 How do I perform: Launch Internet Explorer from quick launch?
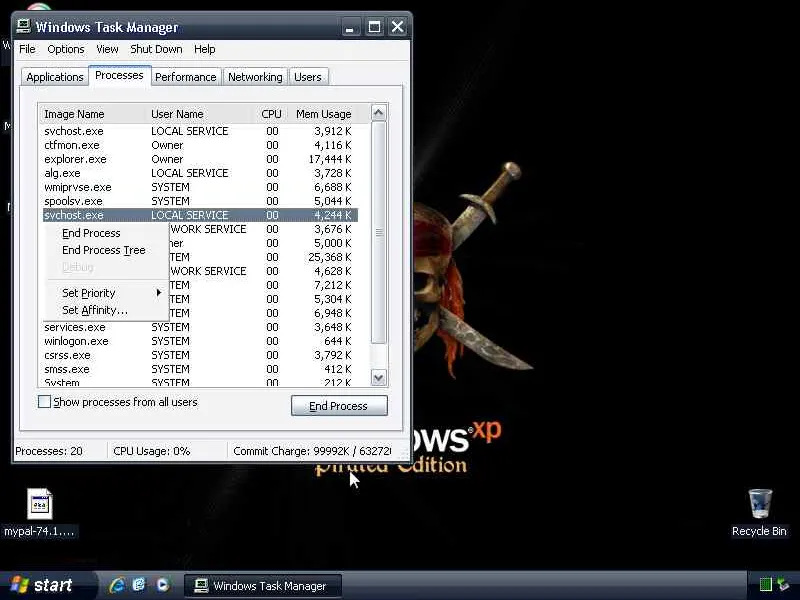[117, 585]
